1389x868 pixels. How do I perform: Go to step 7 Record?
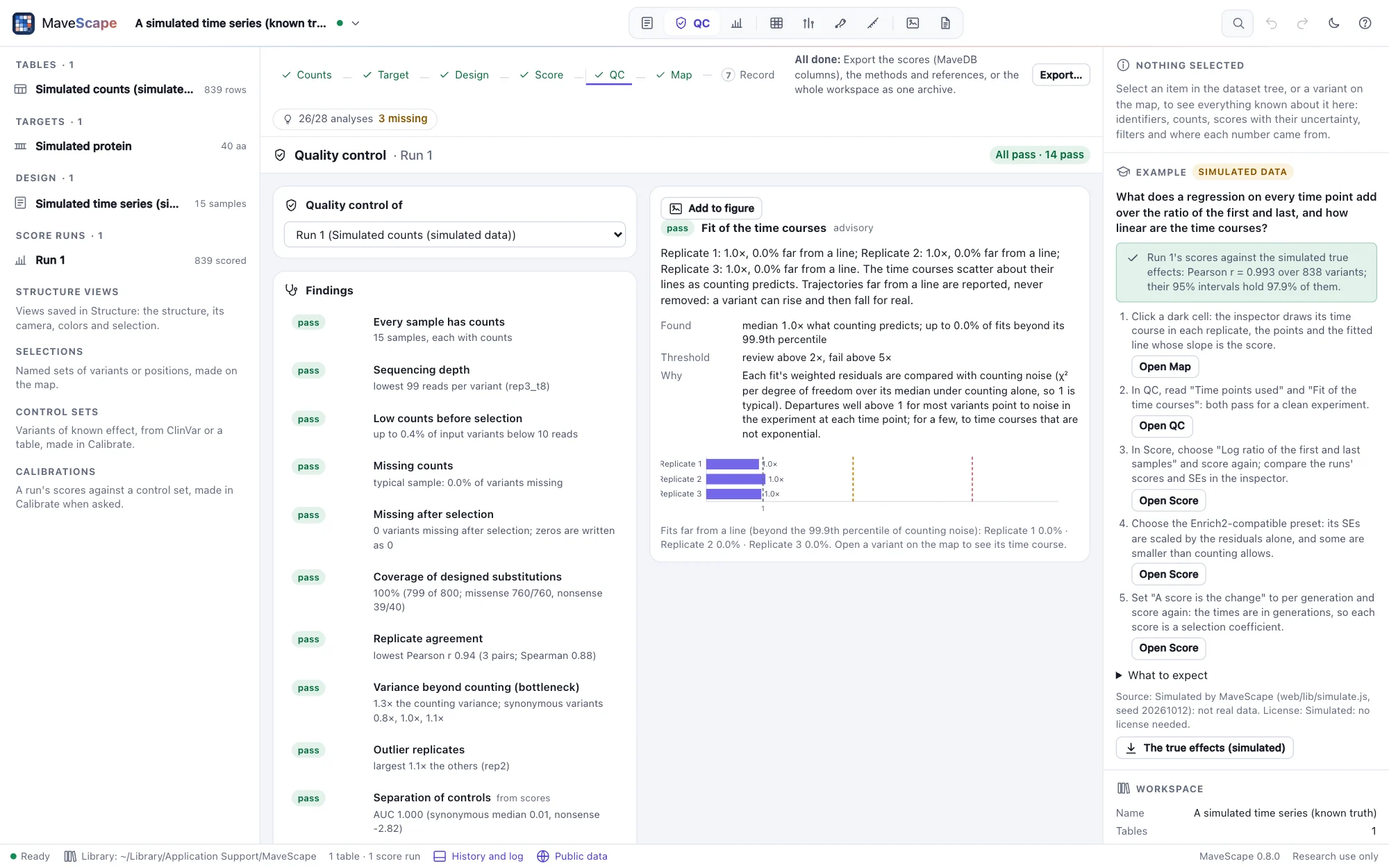click(x=748, y=75)
